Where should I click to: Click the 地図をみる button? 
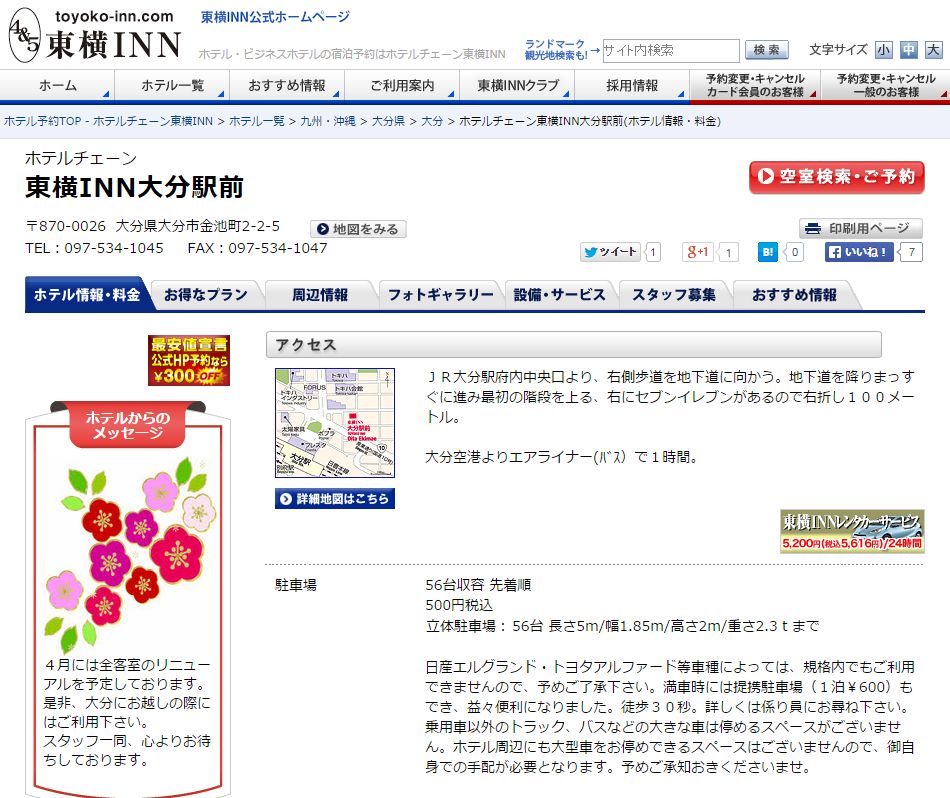click(x=358, y=229)
